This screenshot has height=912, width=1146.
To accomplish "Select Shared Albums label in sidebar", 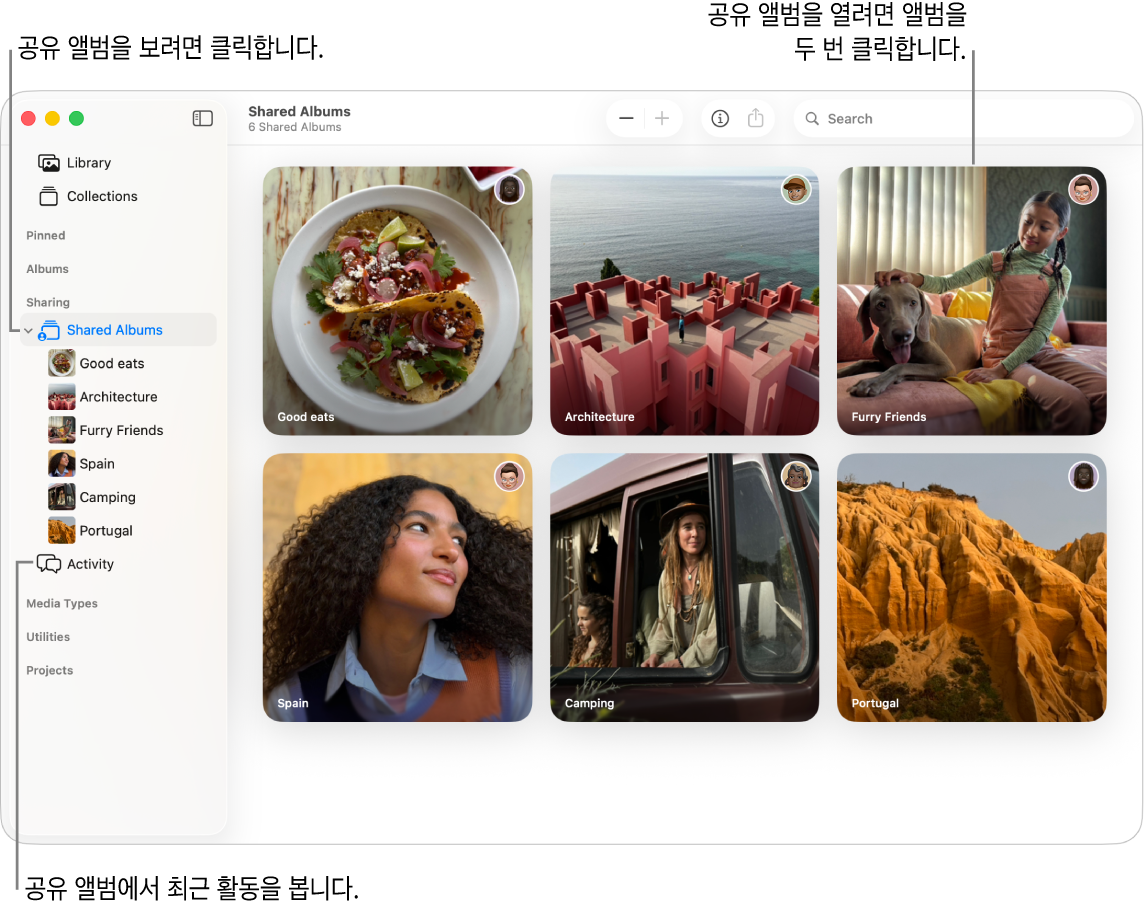I will 115,330.
